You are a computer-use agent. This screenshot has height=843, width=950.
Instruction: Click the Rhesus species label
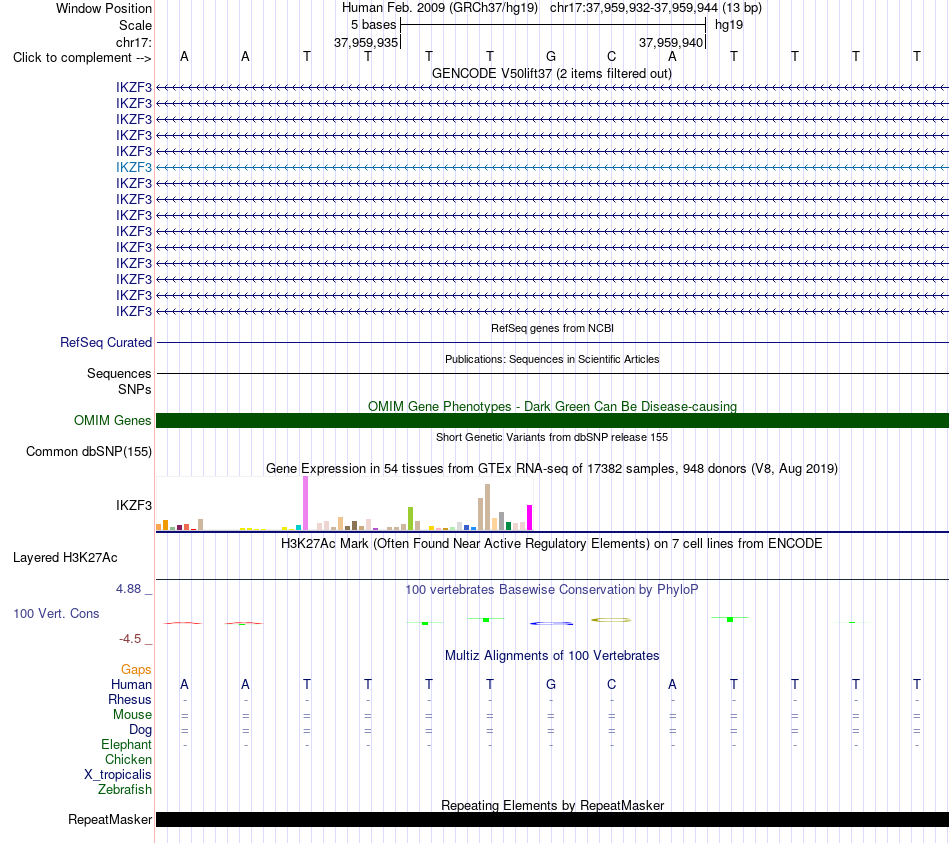coord(130,699)
